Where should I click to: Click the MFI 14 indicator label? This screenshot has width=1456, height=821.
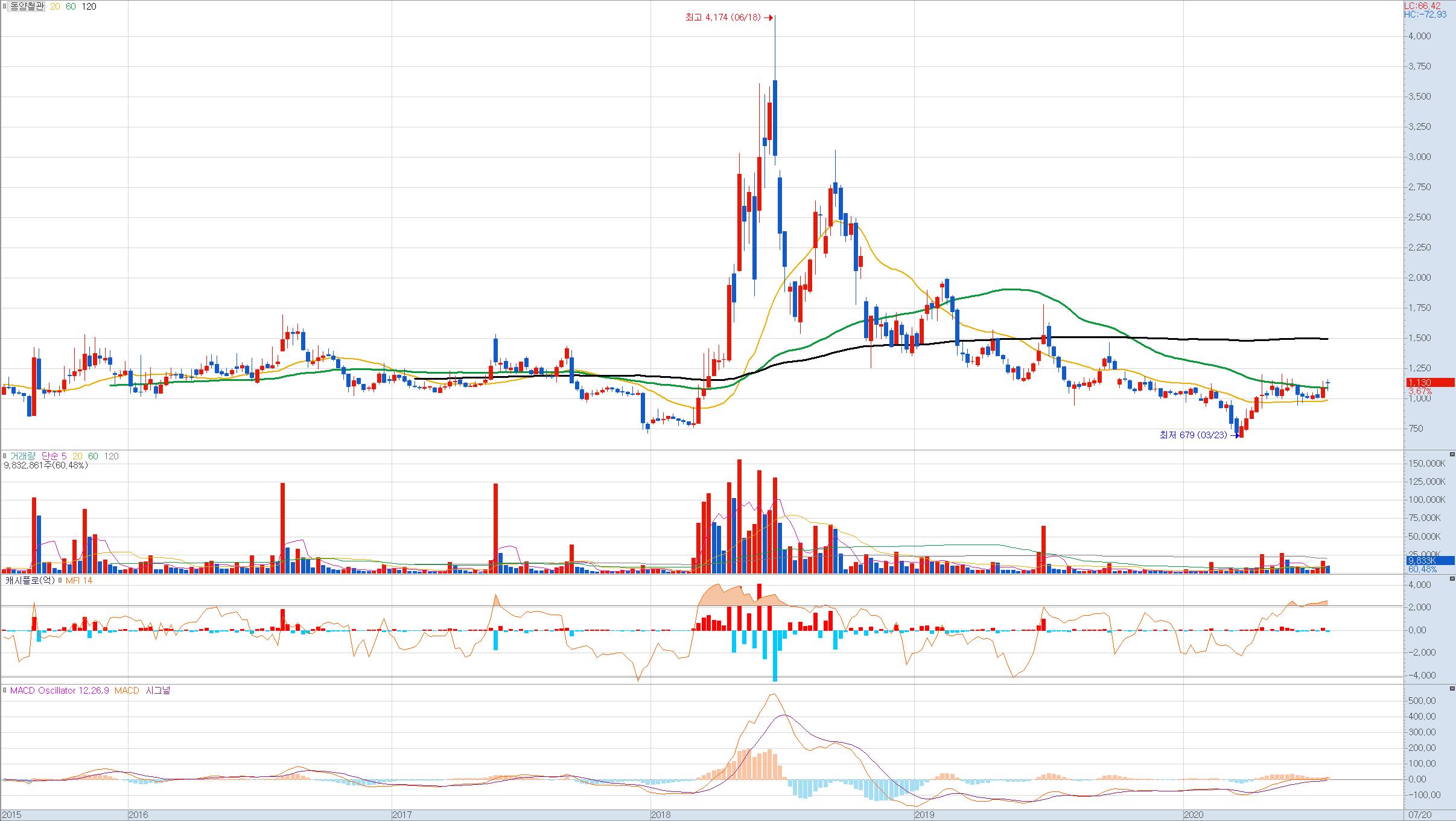78,581
